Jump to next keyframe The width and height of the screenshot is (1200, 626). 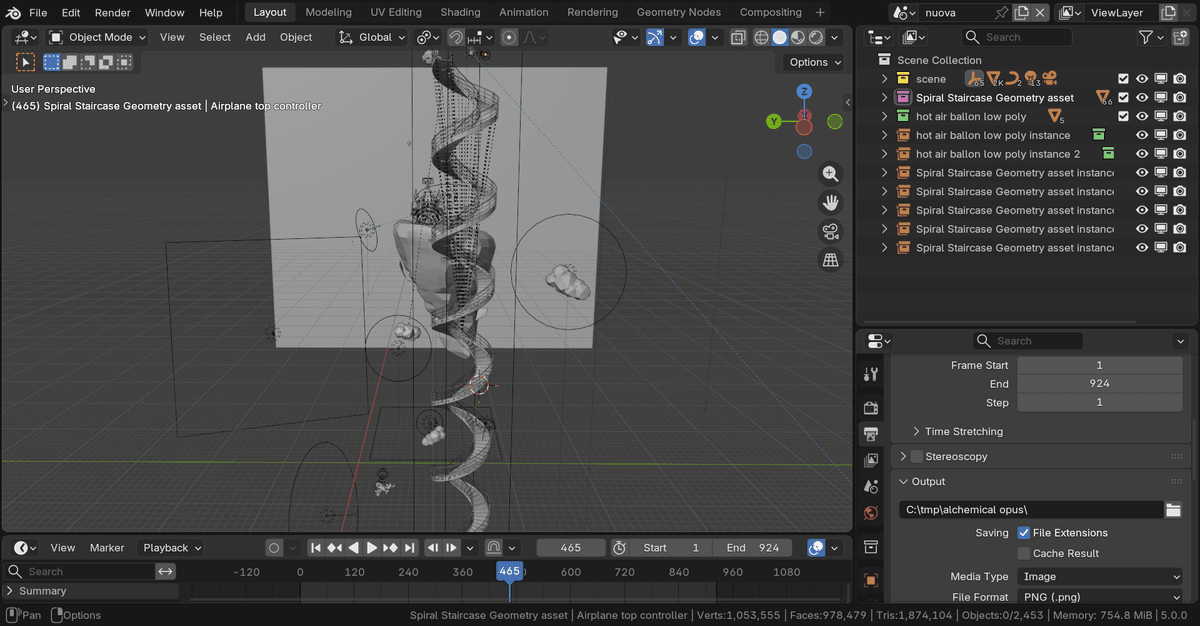(x=391, y=548)
